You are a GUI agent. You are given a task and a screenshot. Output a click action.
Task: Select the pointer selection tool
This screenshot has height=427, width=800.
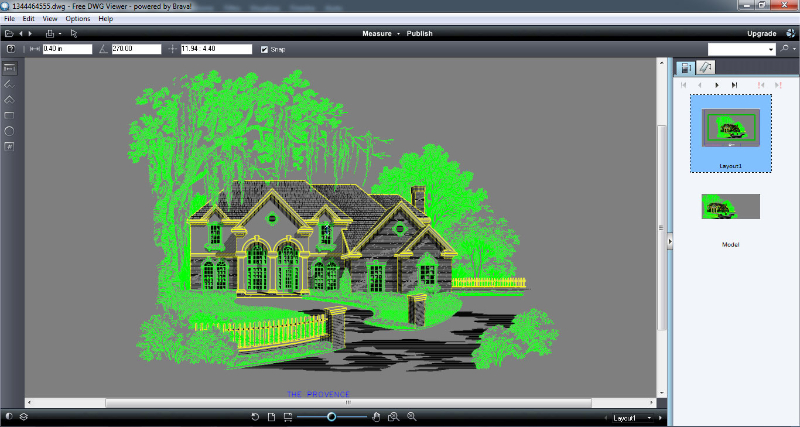pyautogui.click(x=74, y=33)
